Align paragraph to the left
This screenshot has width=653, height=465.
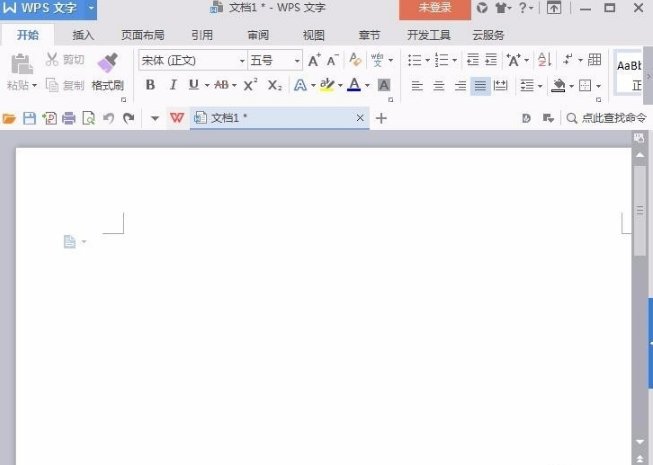coord(417,86)
